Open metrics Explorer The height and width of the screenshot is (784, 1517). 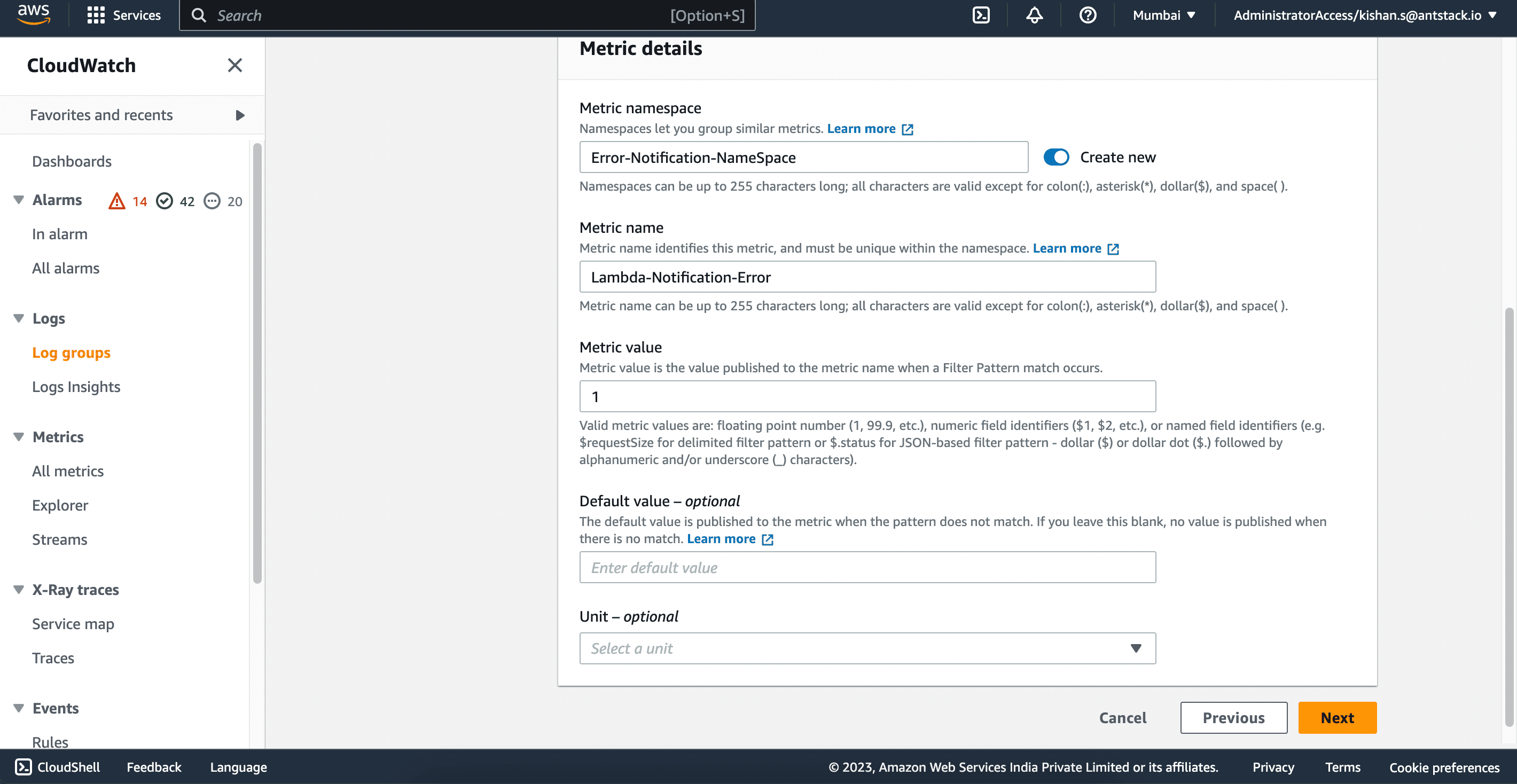point(60,505)
